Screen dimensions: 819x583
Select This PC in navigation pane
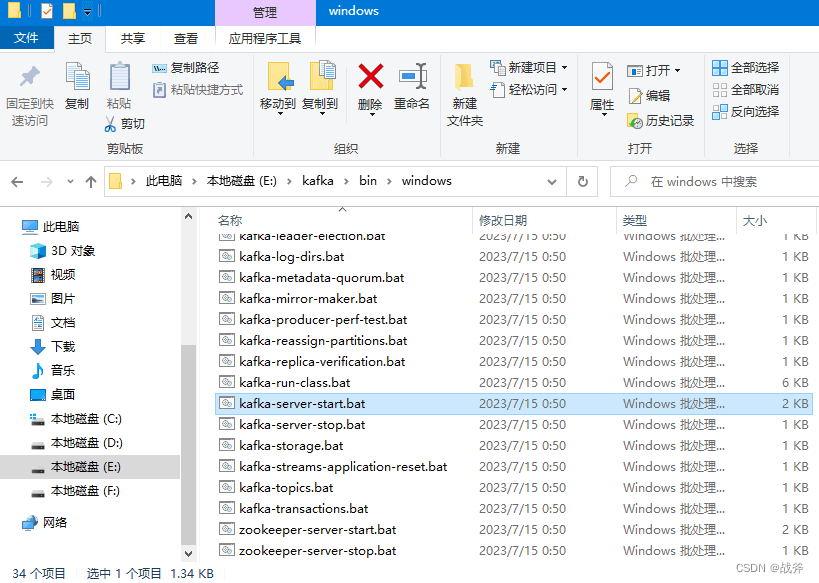51,227
